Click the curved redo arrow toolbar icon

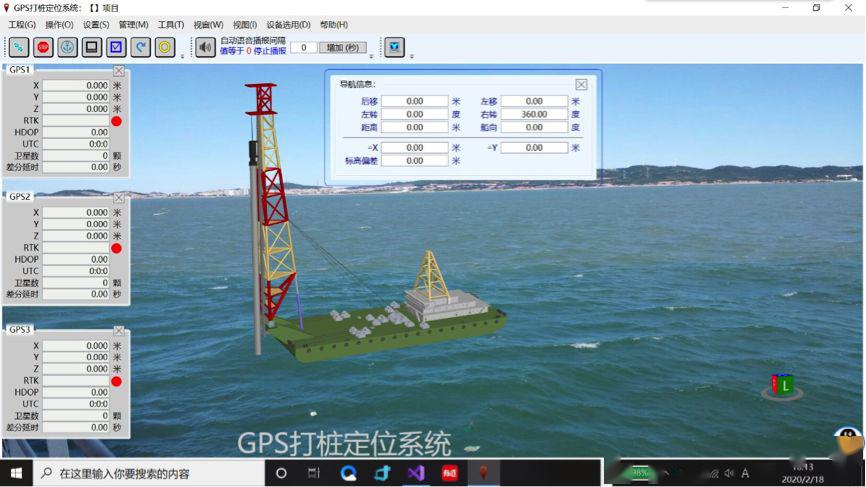click(x=140, y=47)
